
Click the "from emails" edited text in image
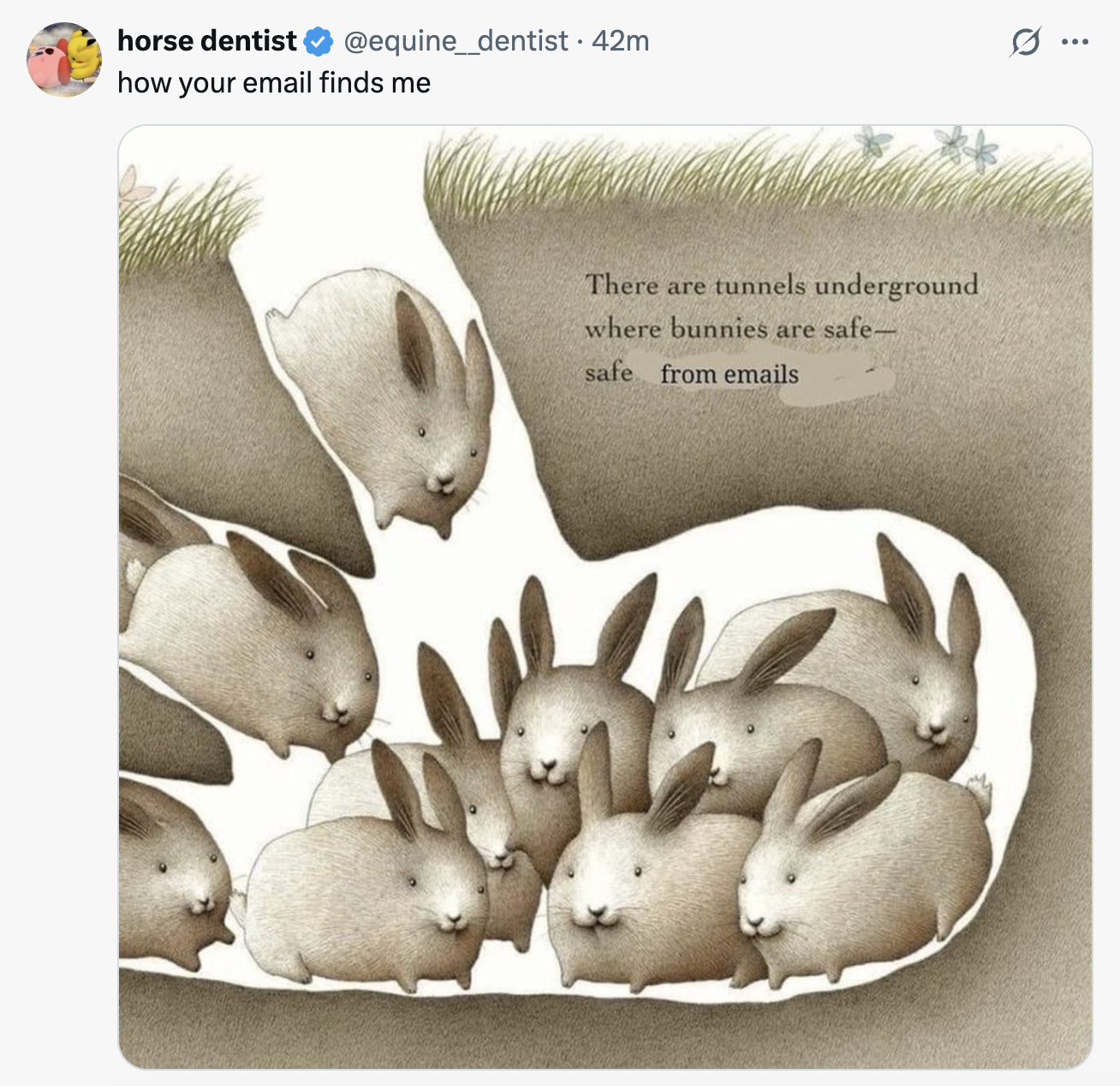coord(730,374)
